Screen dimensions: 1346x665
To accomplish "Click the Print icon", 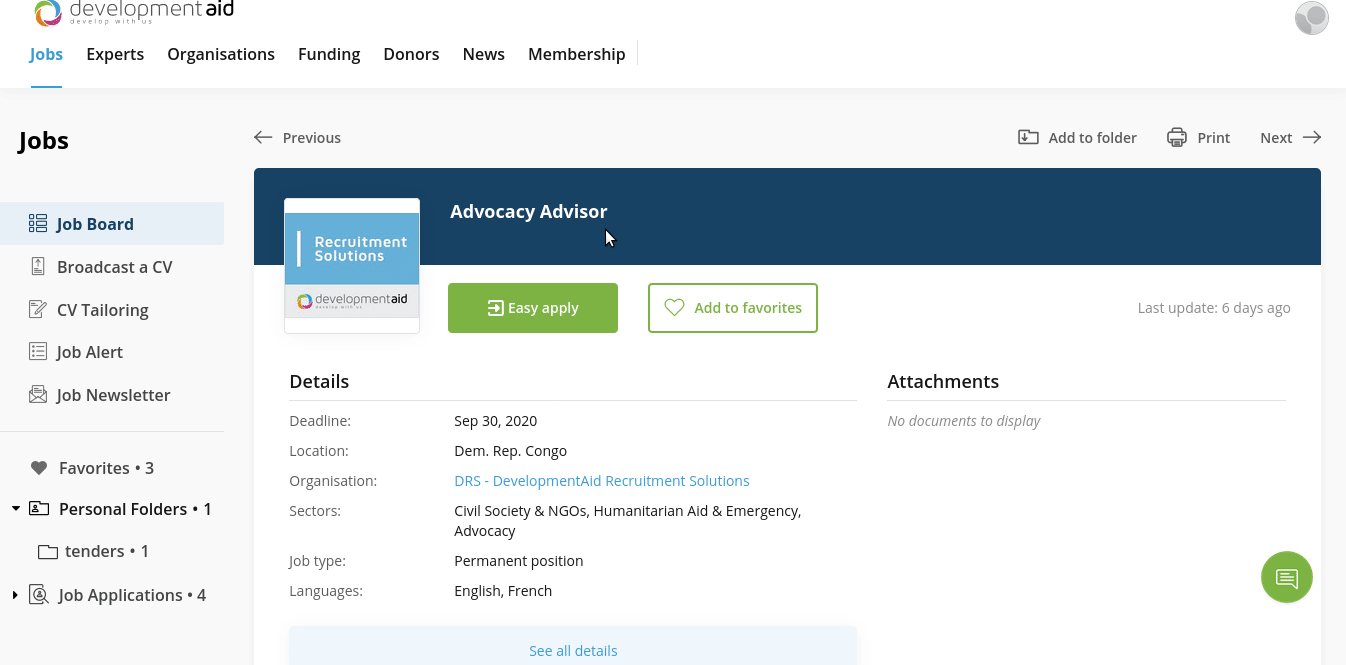I will tap(1175, 137).
